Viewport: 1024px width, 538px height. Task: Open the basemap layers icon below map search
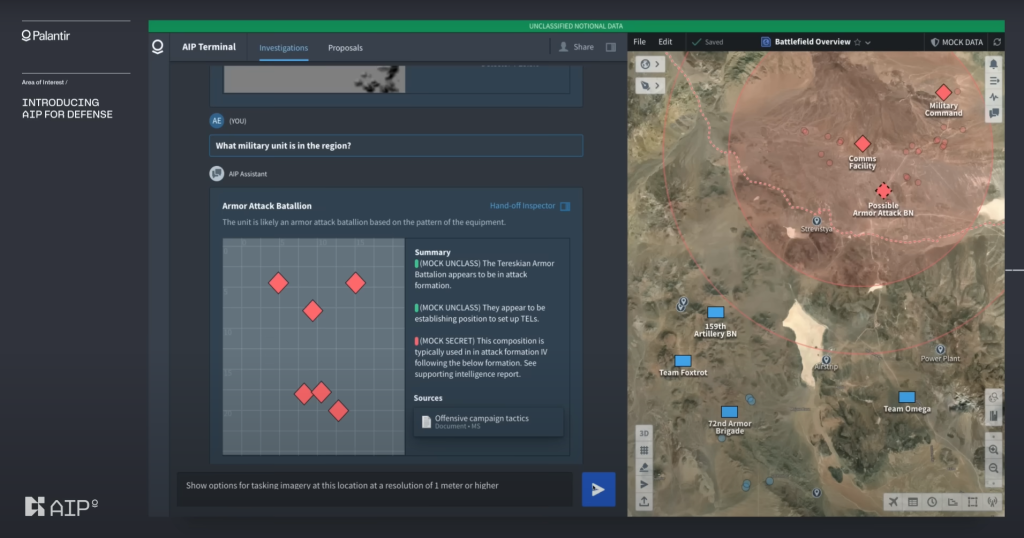click(993, 415)
